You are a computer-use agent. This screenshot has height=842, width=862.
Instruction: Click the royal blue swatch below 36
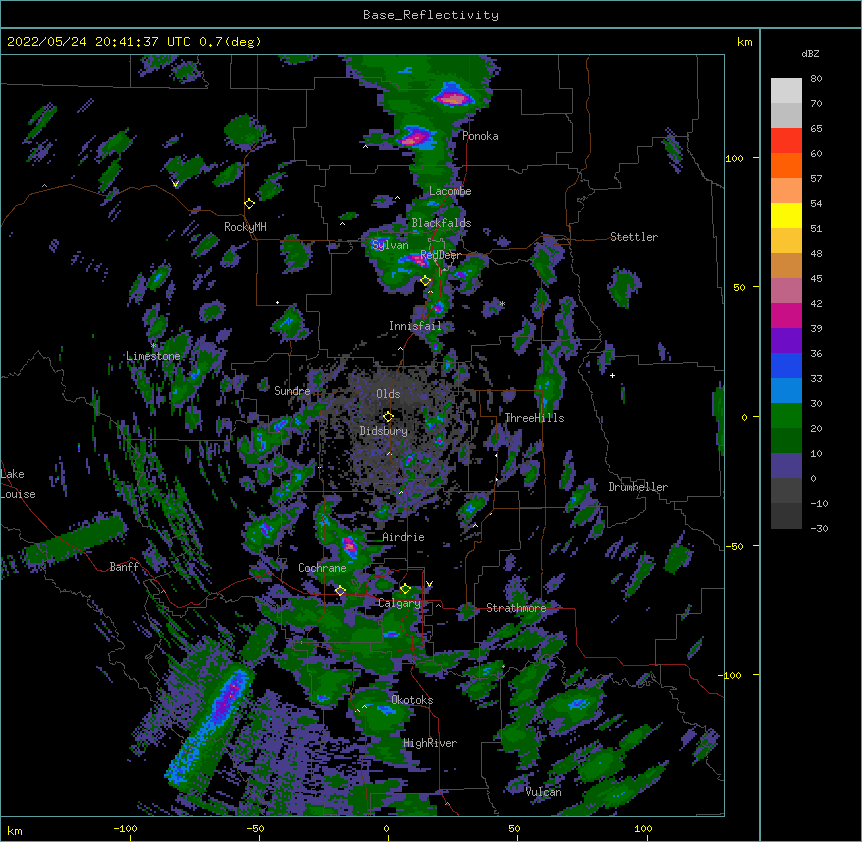pos(786,365)
